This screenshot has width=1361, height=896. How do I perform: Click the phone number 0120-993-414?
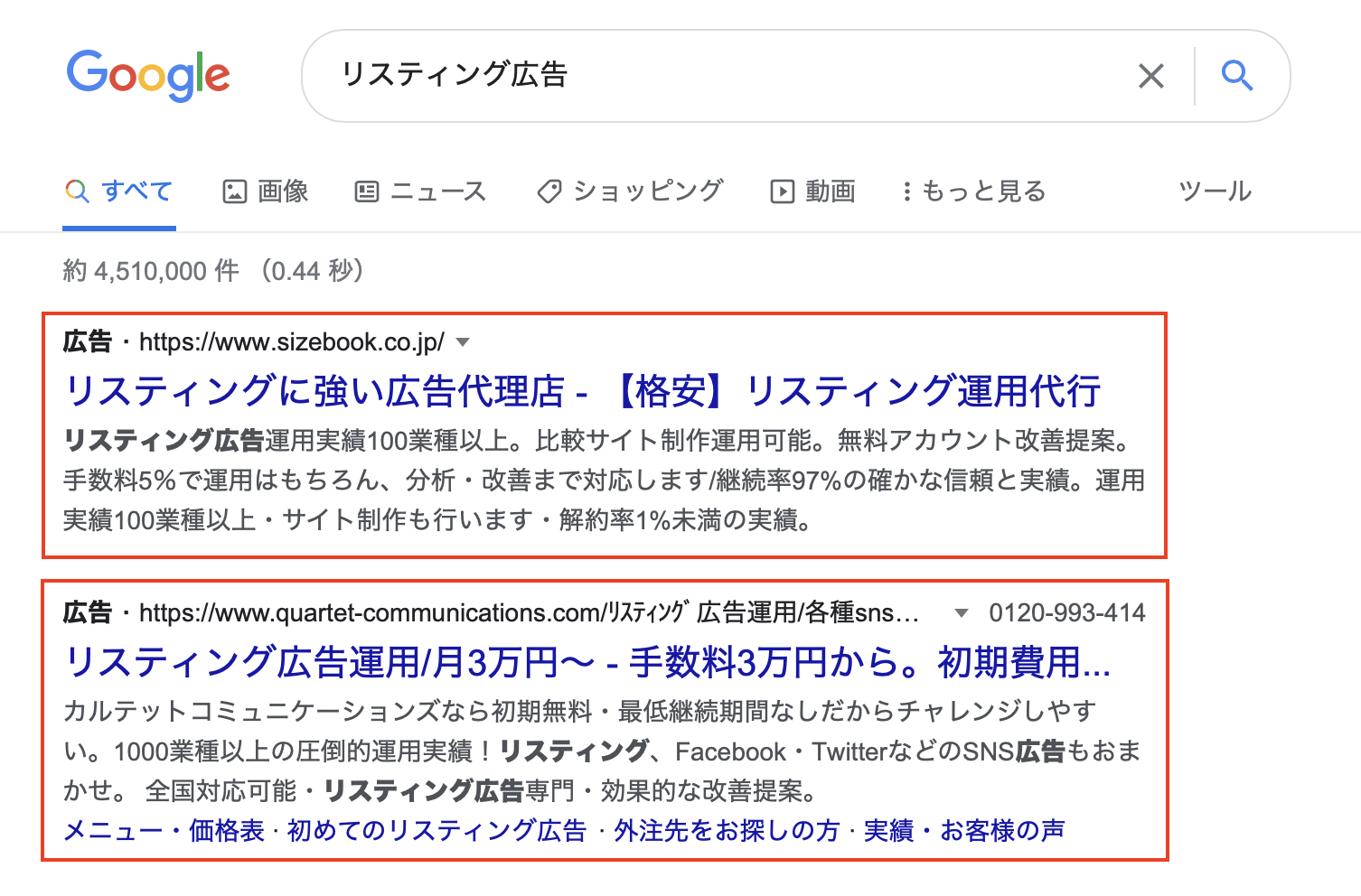click(x=1067, y=613)
